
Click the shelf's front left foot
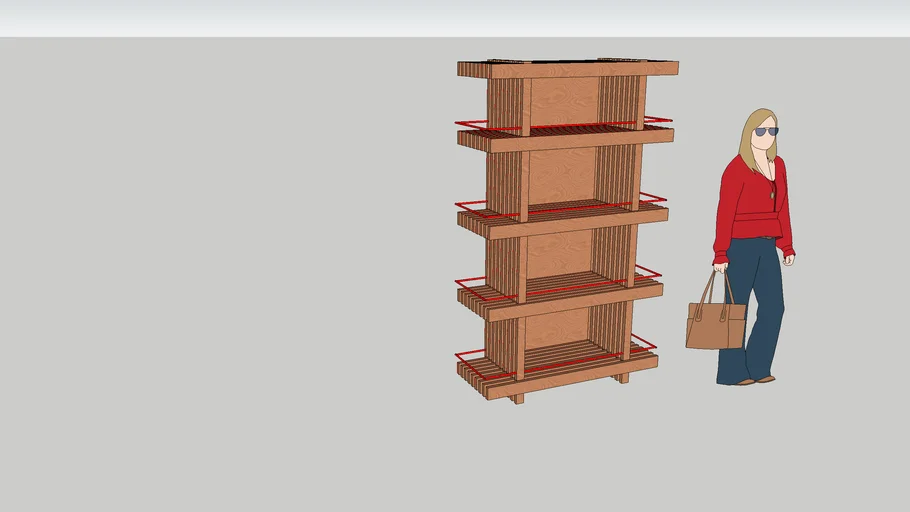click(518, 398)
